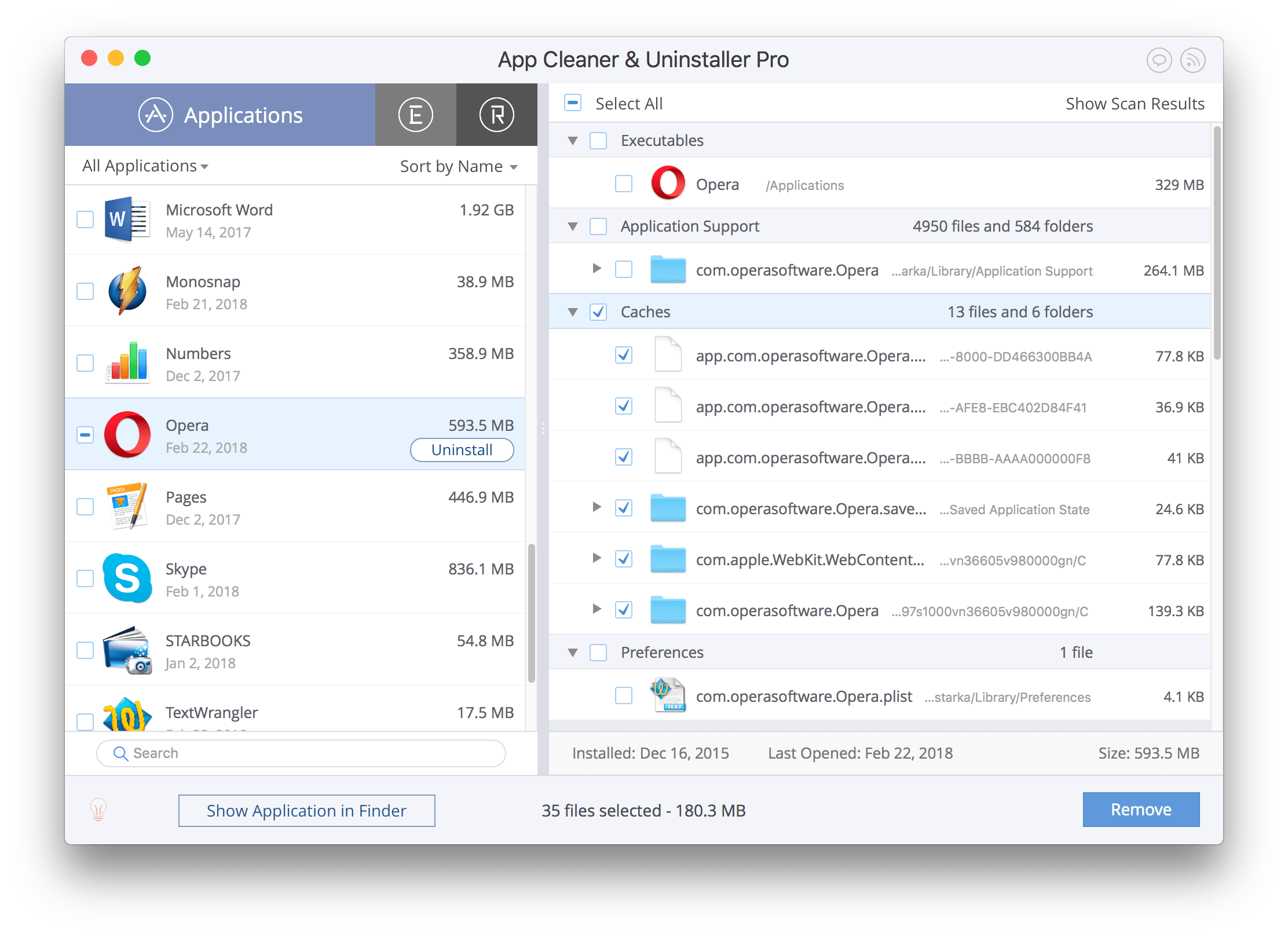Enable the Preferences section checkbox
The width and height of the screenshot is (1288, 937).
click(x=600, y=652)
